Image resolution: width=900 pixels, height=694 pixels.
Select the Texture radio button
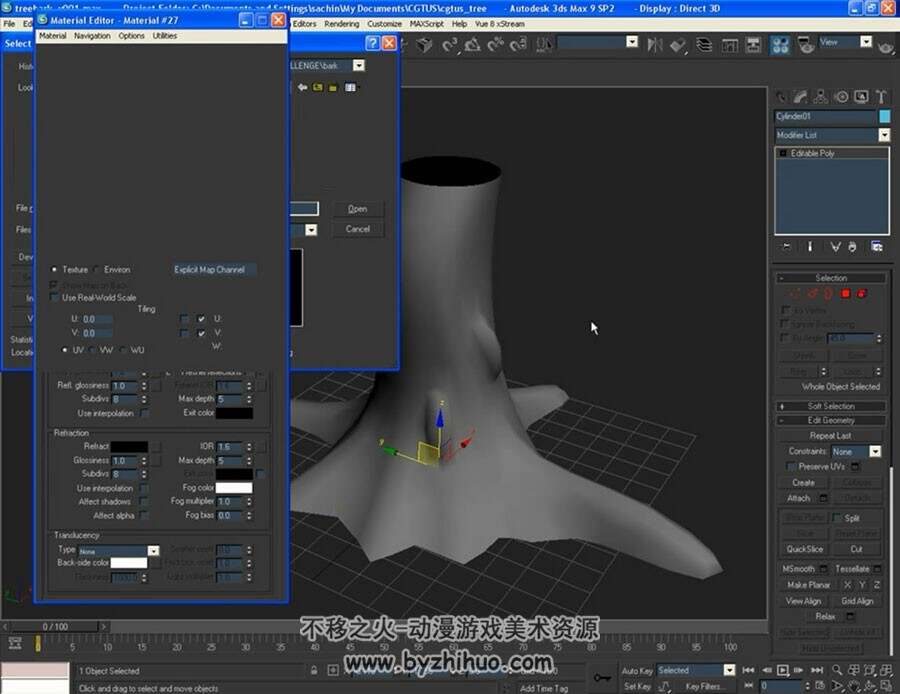55,269
